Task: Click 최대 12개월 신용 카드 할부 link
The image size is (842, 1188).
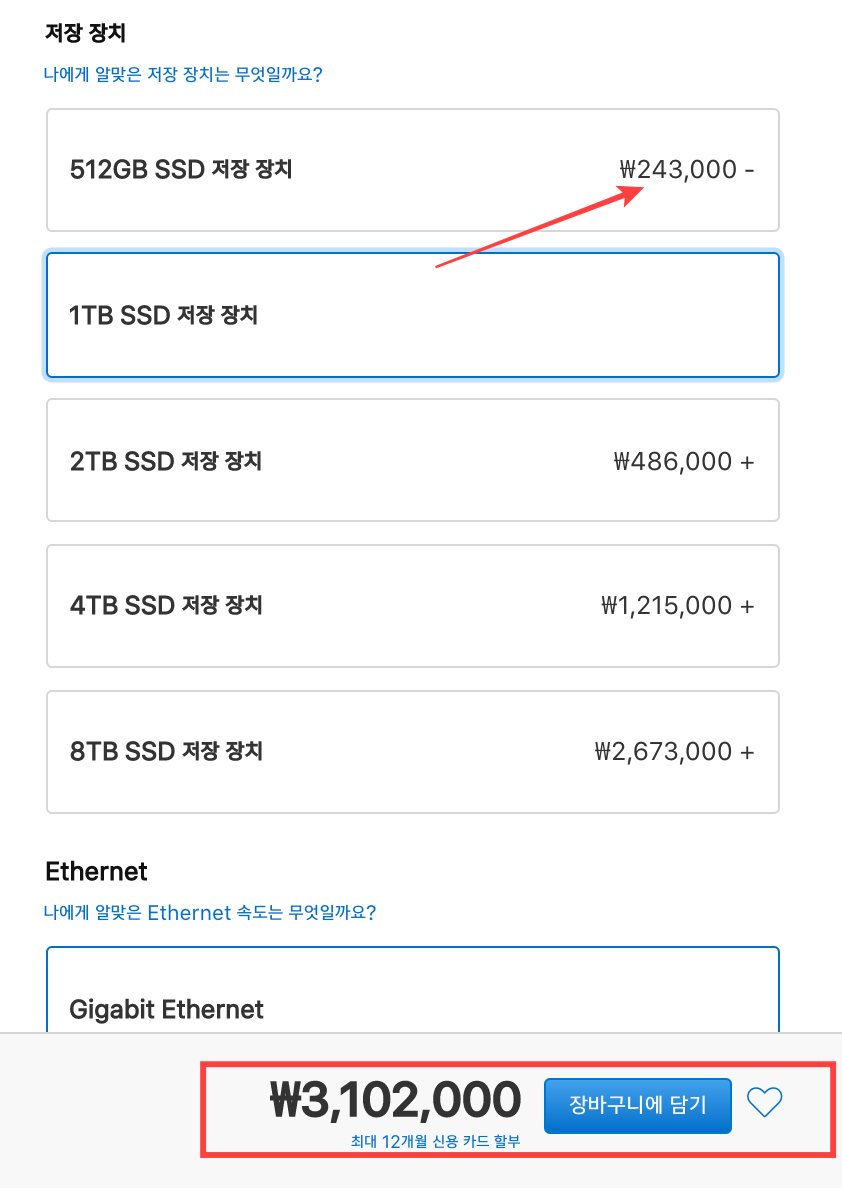Action: [435, 1141]
